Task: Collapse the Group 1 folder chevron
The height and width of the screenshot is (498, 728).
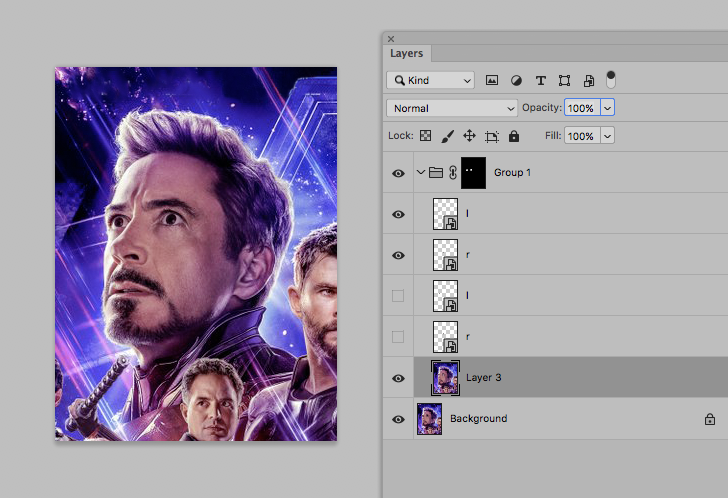Action: (421, 173)
